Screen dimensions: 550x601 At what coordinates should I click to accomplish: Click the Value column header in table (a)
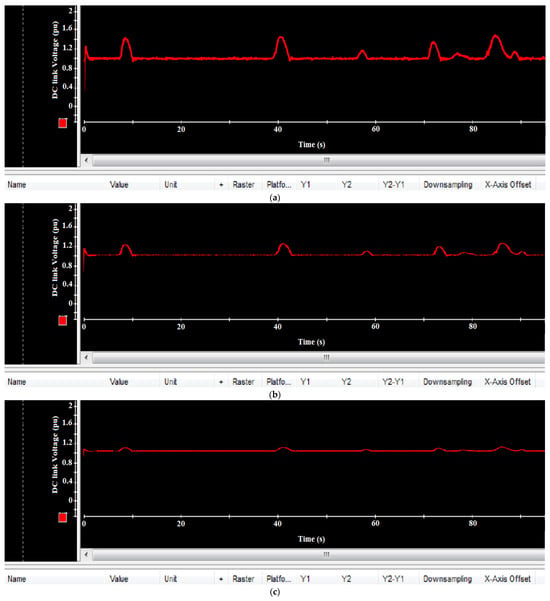119,185
